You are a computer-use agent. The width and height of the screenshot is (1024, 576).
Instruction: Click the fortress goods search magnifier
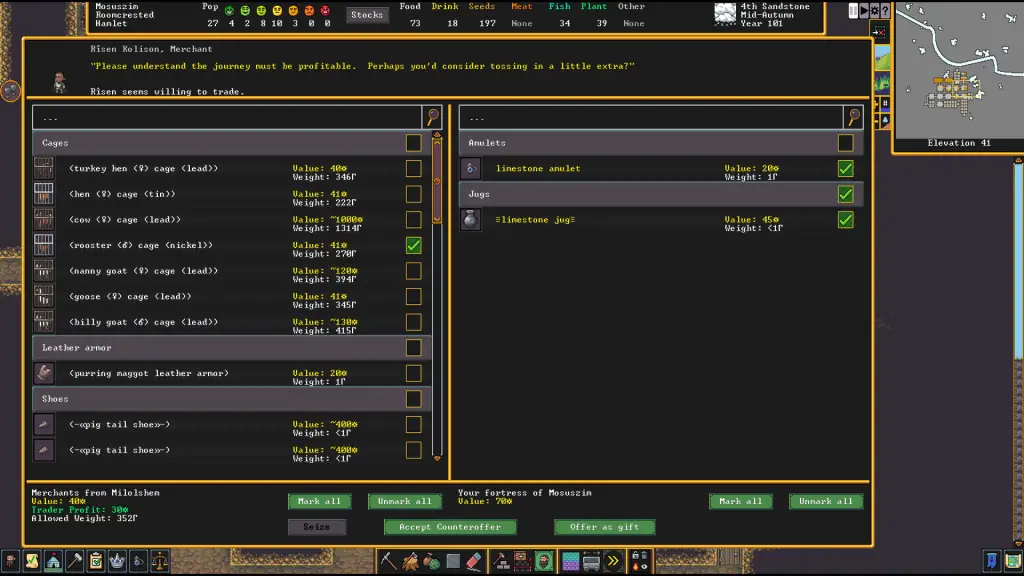tap(854, 117)
